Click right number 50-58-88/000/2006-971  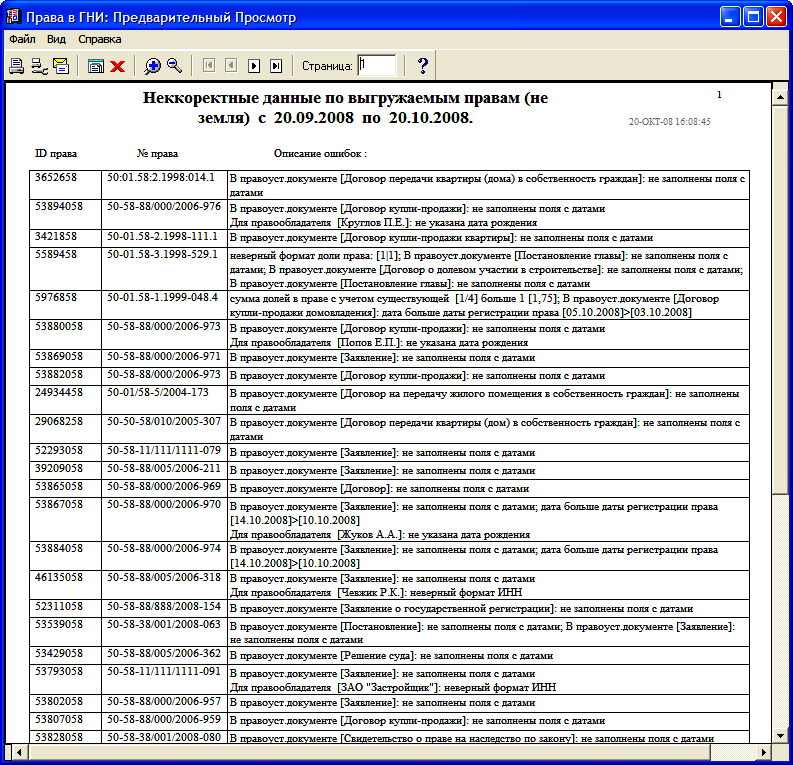pyautogui.click(x=164, y=356)
